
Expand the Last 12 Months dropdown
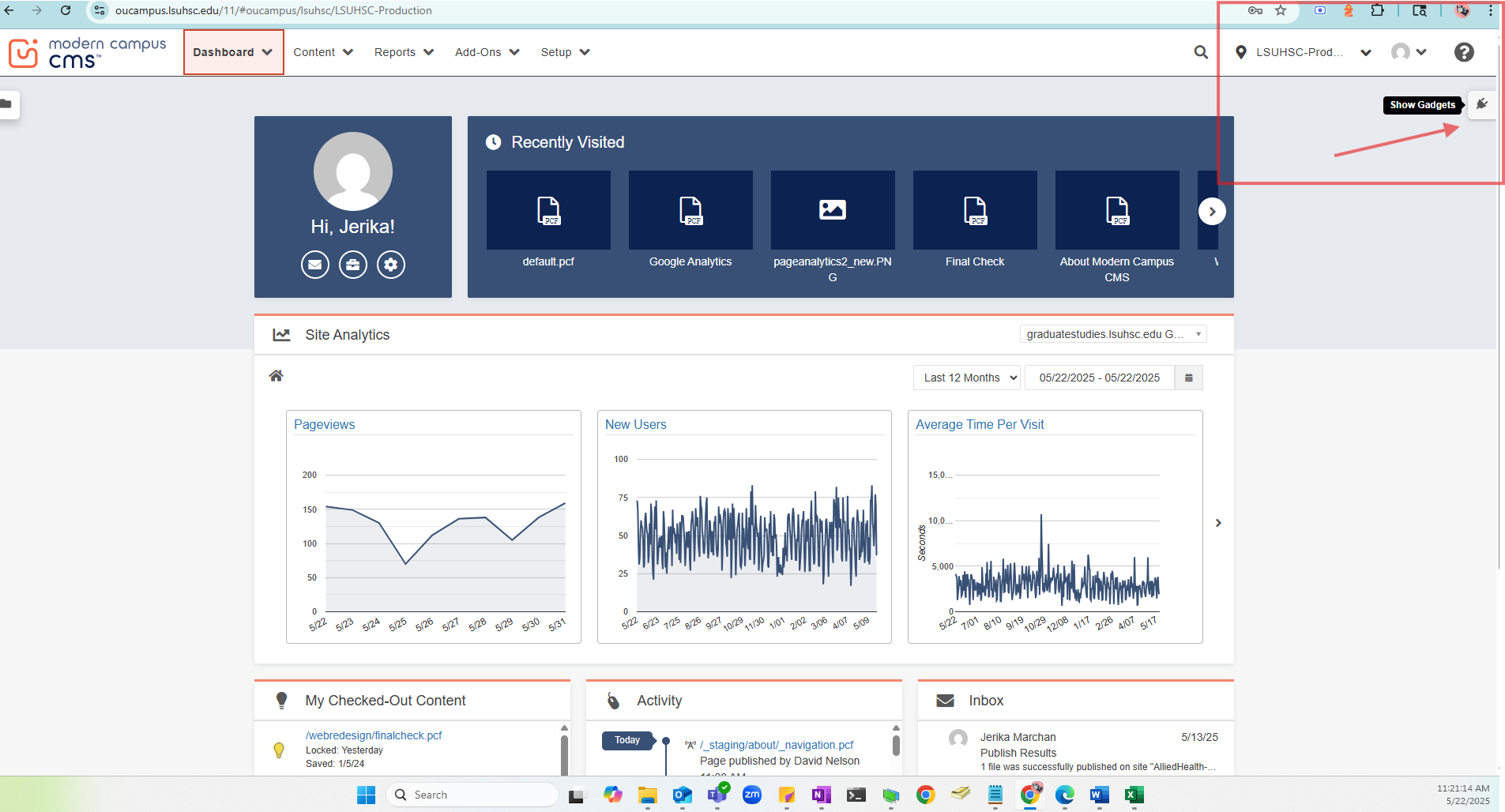(966, 378)
